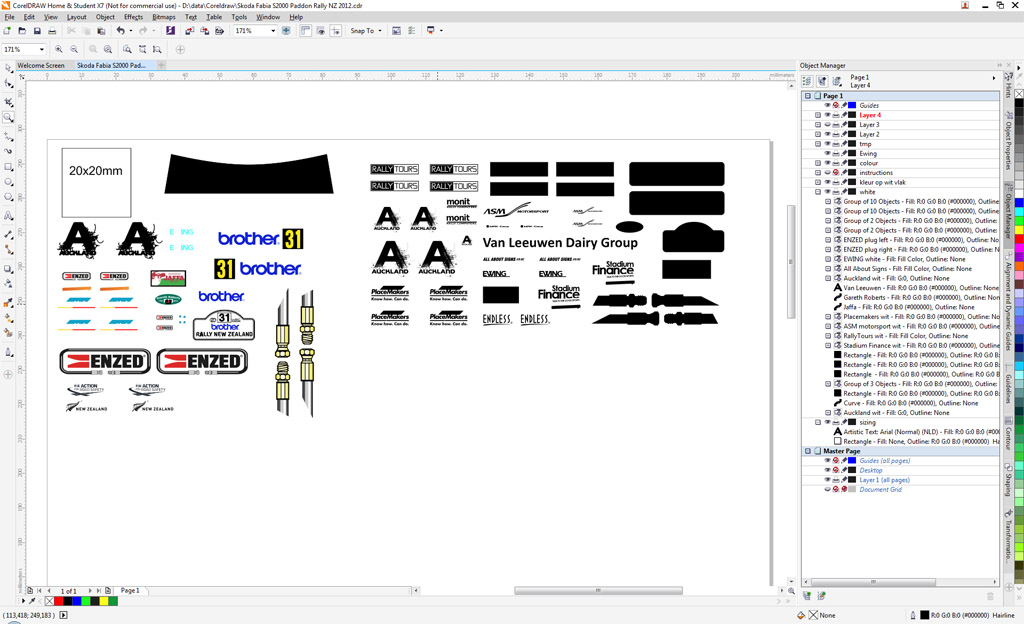
Task: Select the Connector tool in the toolbox
Action: [8, 249]
